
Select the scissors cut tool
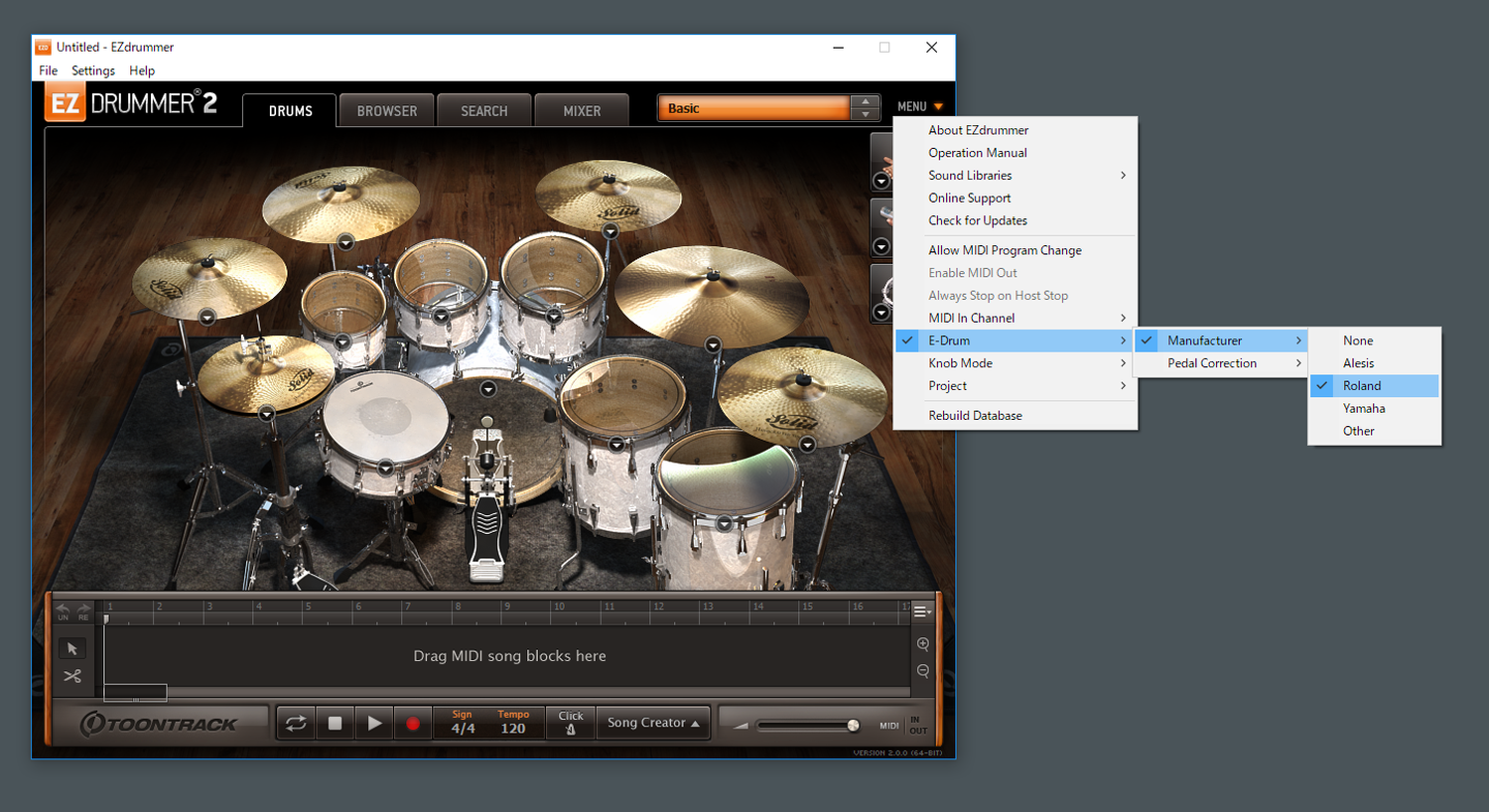click(x=72, y=676)
